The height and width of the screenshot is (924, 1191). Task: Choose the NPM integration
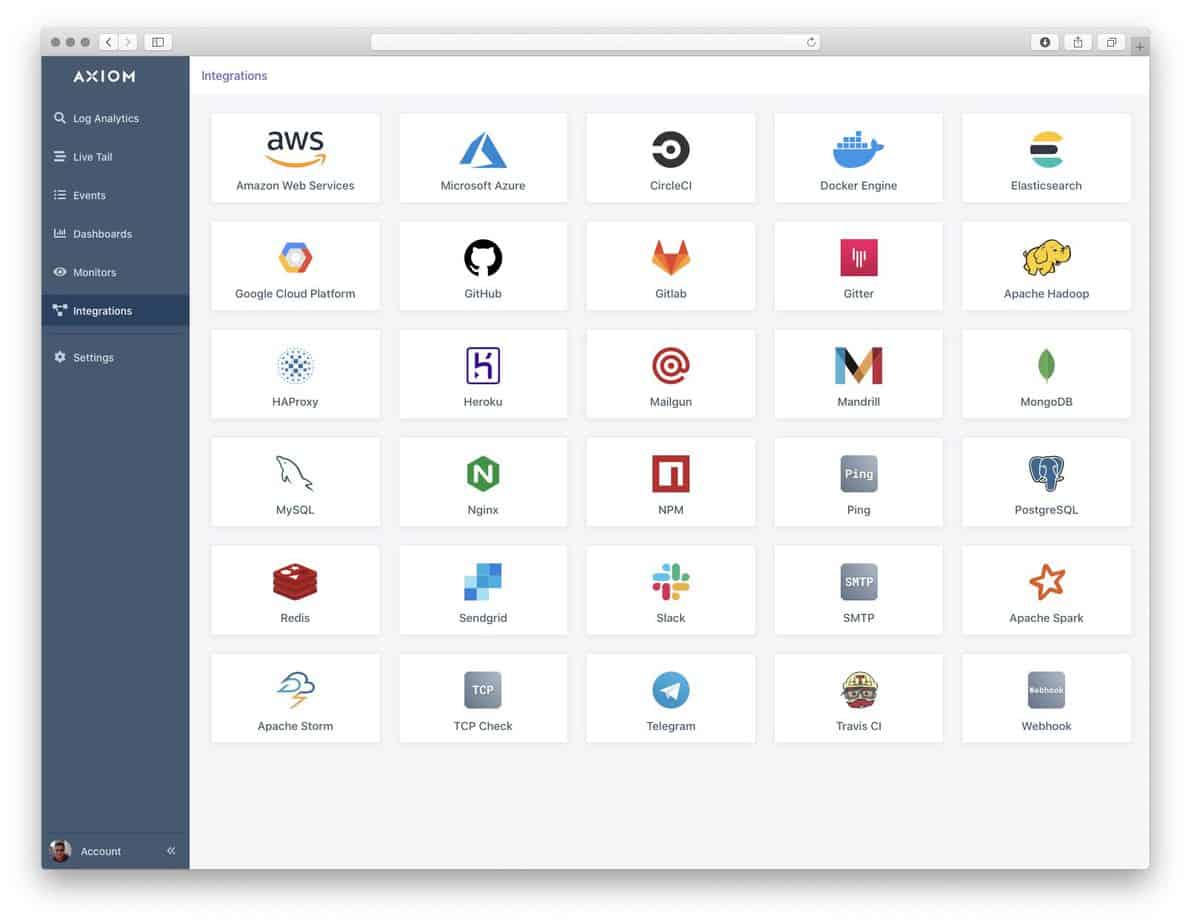[x=670, y=482]
